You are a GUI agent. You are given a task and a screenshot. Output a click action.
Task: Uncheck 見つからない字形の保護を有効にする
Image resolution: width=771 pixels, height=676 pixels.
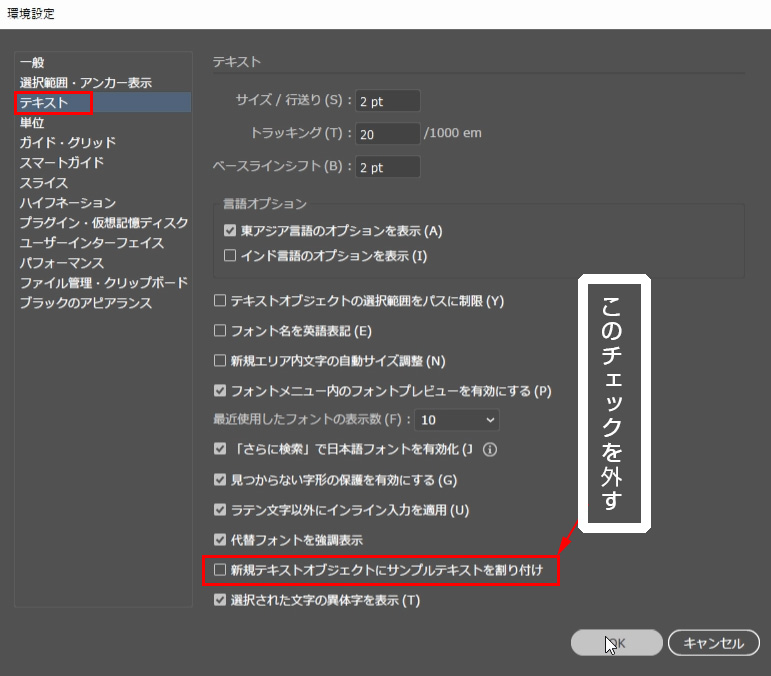(x=220, y=479)
